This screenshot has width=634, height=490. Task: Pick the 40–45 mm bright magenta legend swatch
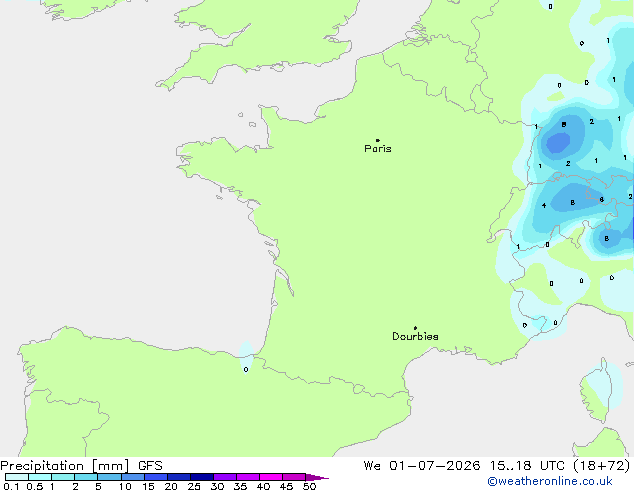pyautogui.click(x=271, y=477)
